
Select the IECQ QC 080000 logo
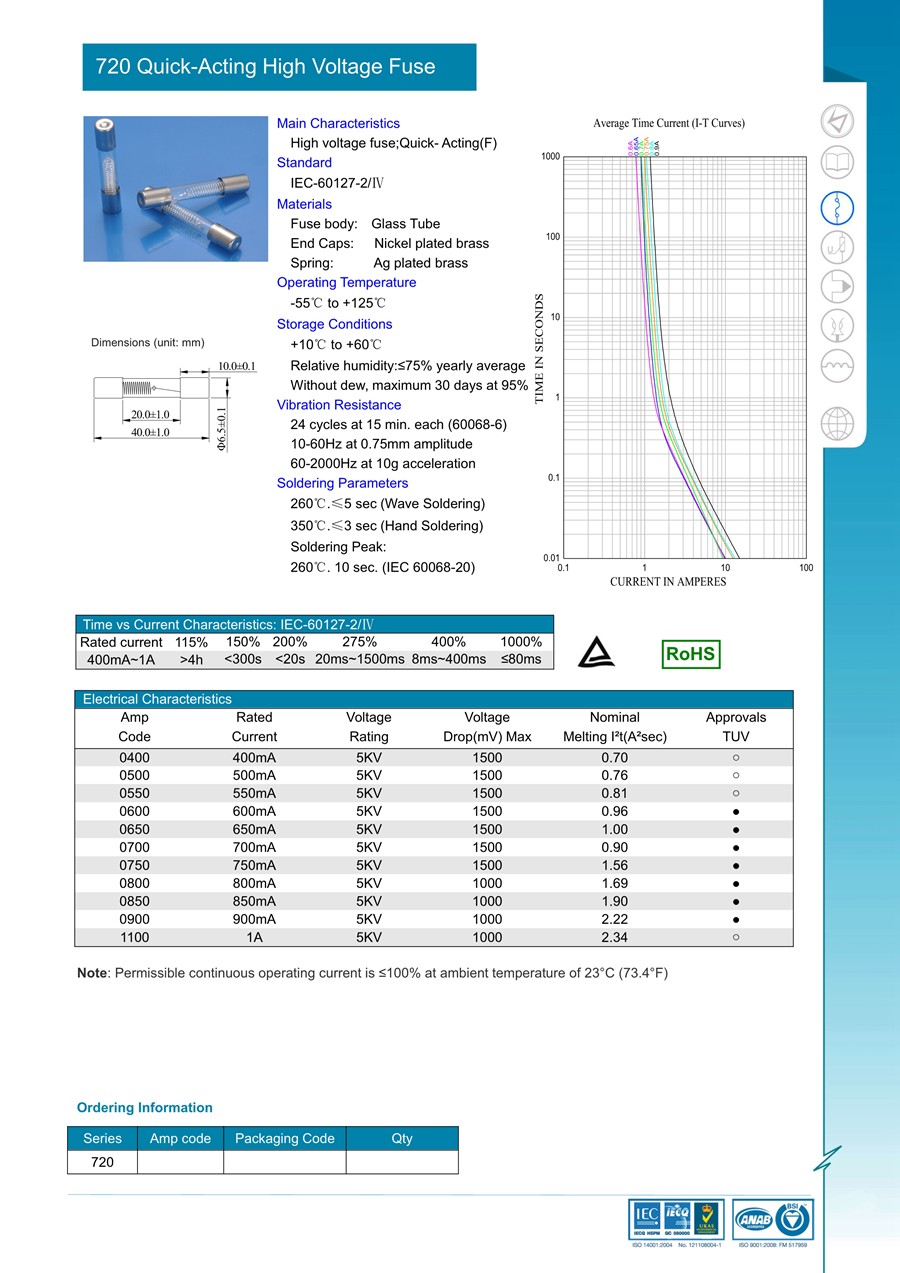click(677, 1219)
